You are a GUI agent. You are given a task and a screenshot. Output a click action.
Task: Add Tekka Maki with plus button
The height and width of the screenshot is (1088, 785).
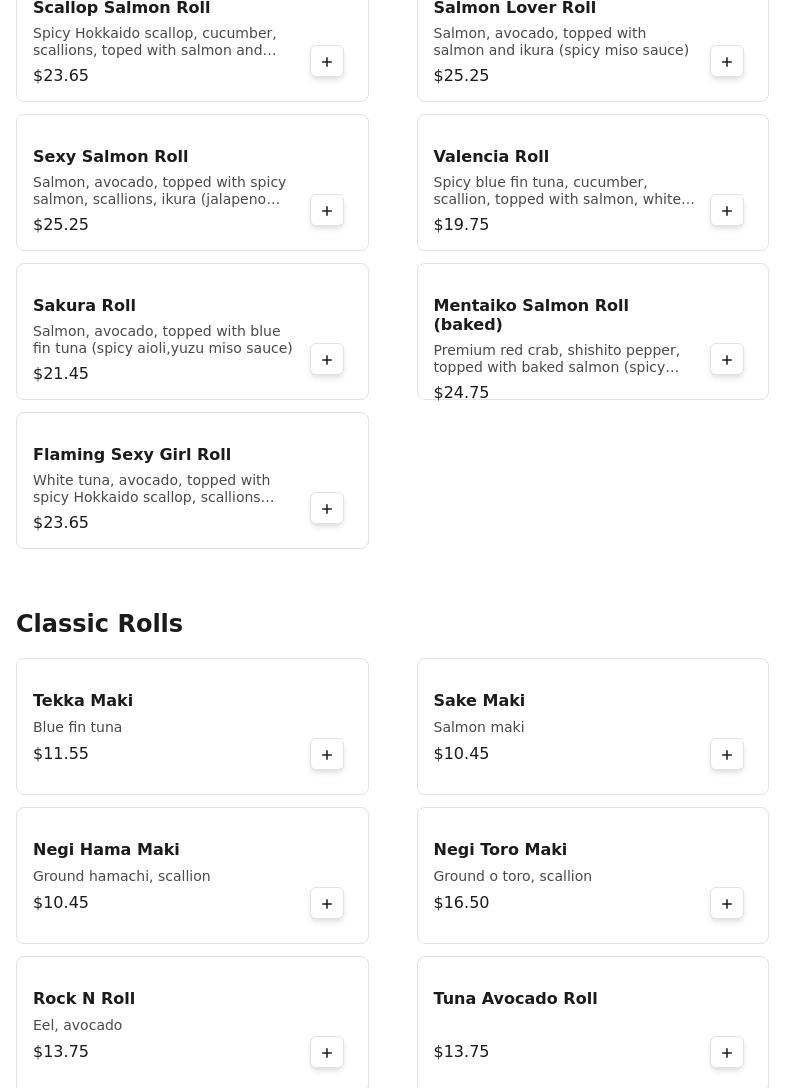pos(327,755)
